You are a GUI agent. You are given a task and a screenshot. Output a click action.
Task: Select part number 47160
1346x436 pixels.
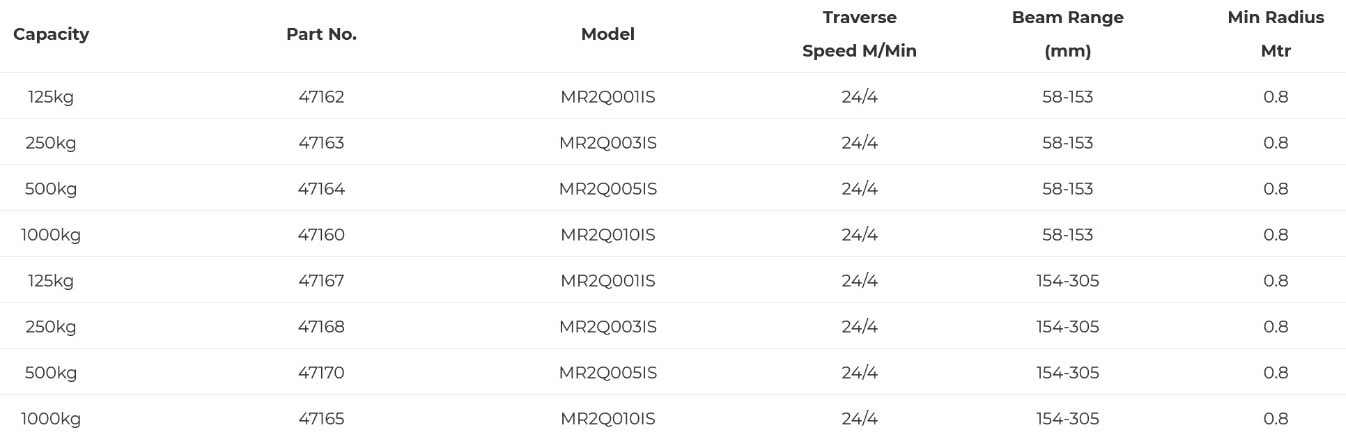click(x=321, y=235)
